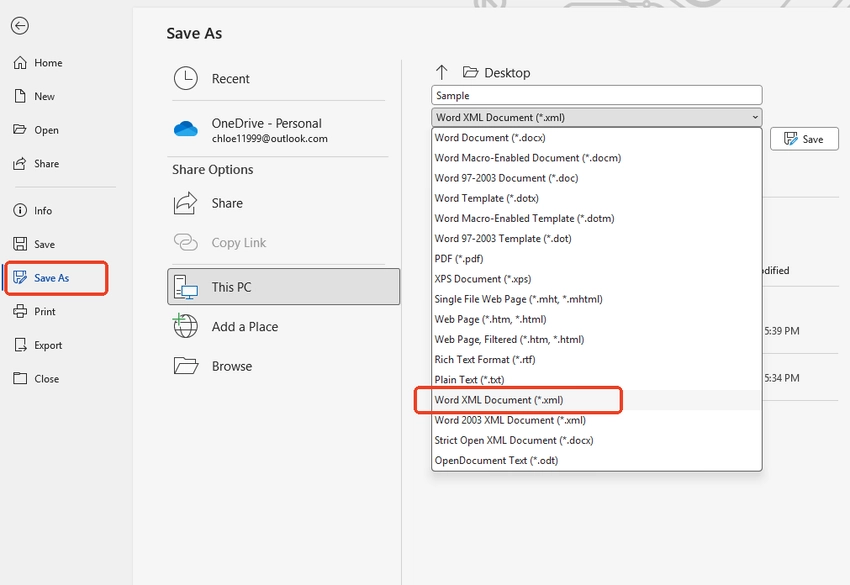
Task: Click the 5:39 PM modified time entry
Action: pyautogui.click(x=782, y=331)
